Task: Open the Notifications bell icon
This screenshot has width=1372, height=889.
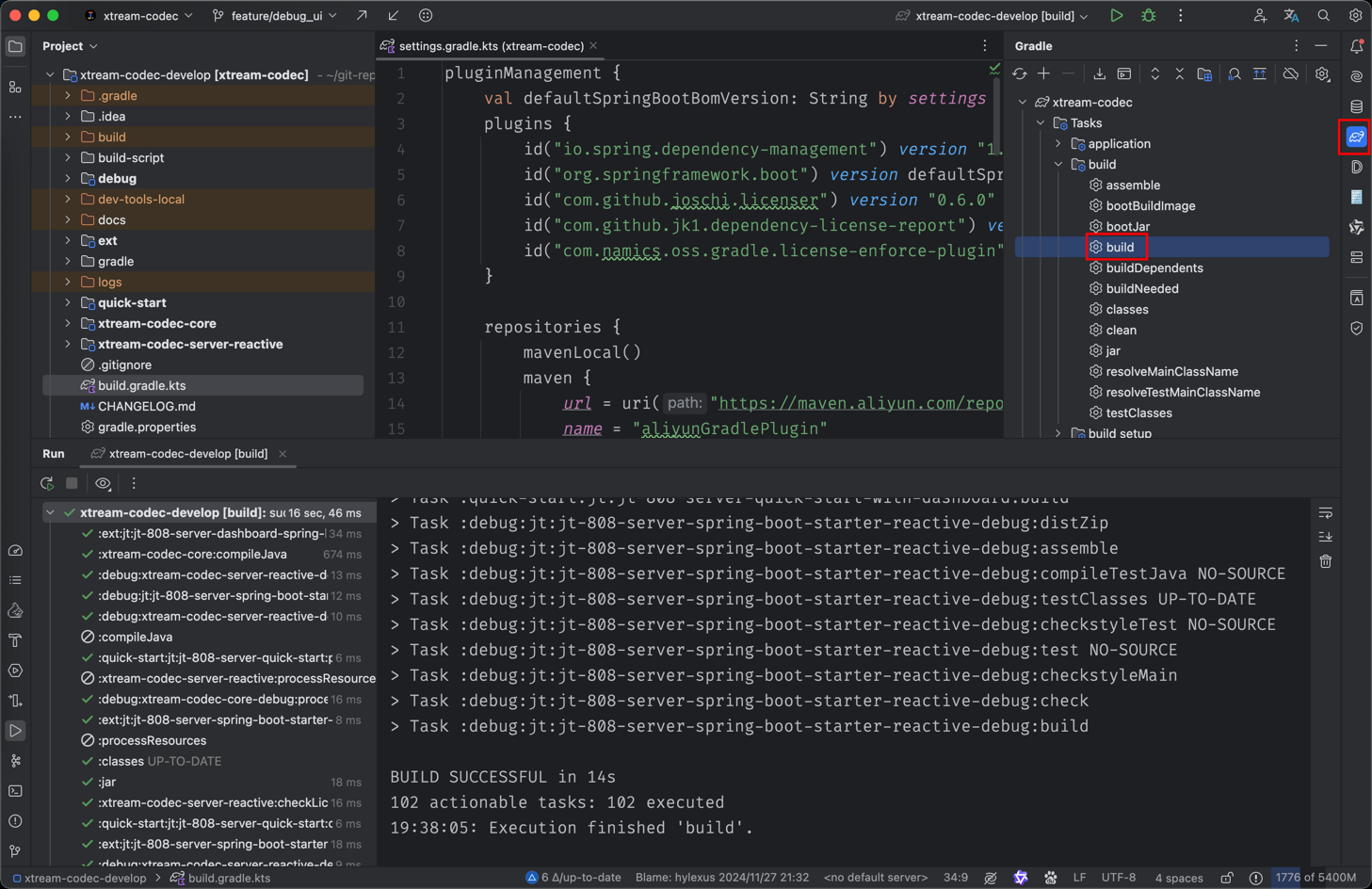Action: click(x=1356, y=46)
